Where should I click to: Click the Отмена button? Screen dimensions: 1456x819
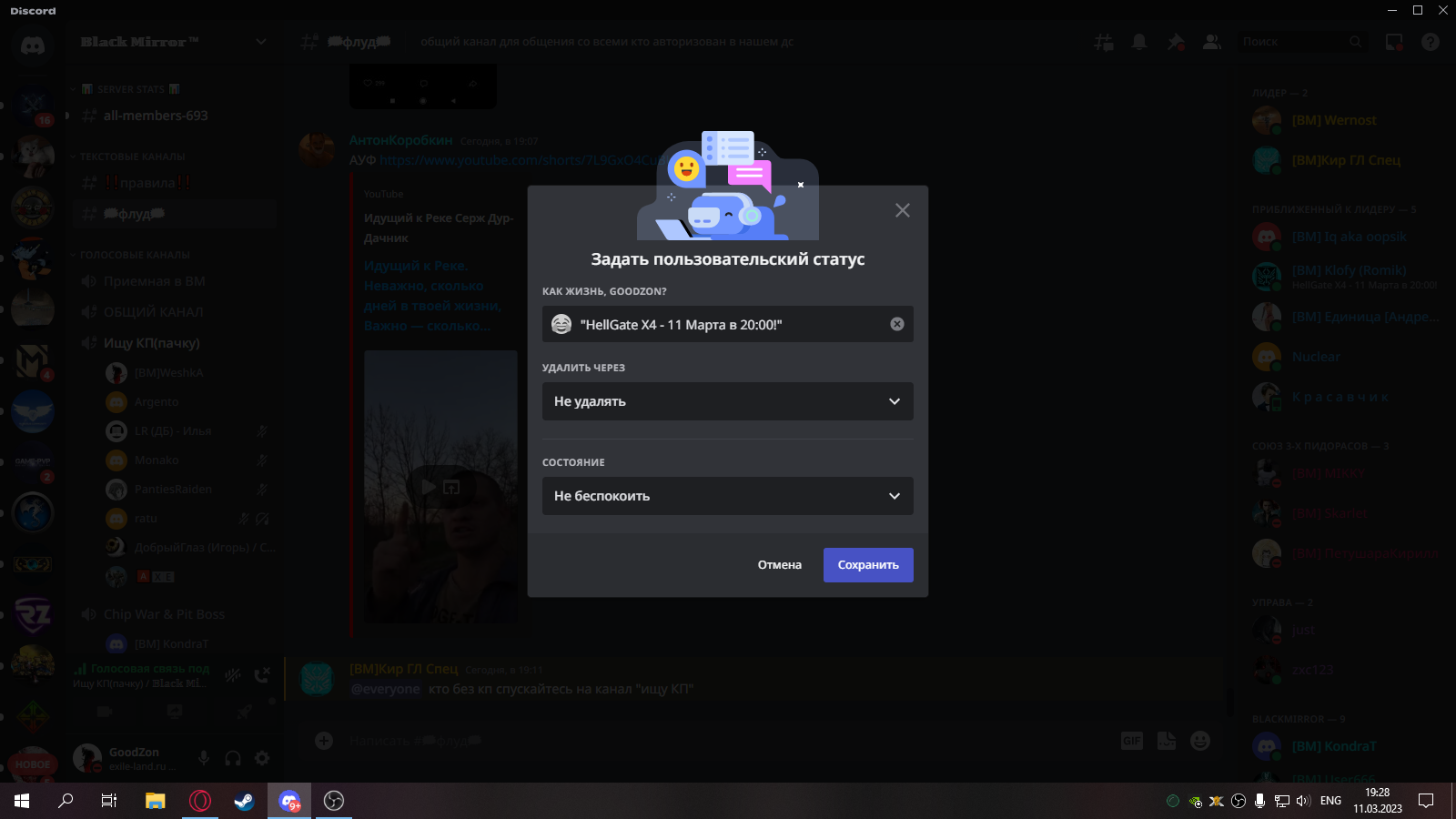click(780, 565)
